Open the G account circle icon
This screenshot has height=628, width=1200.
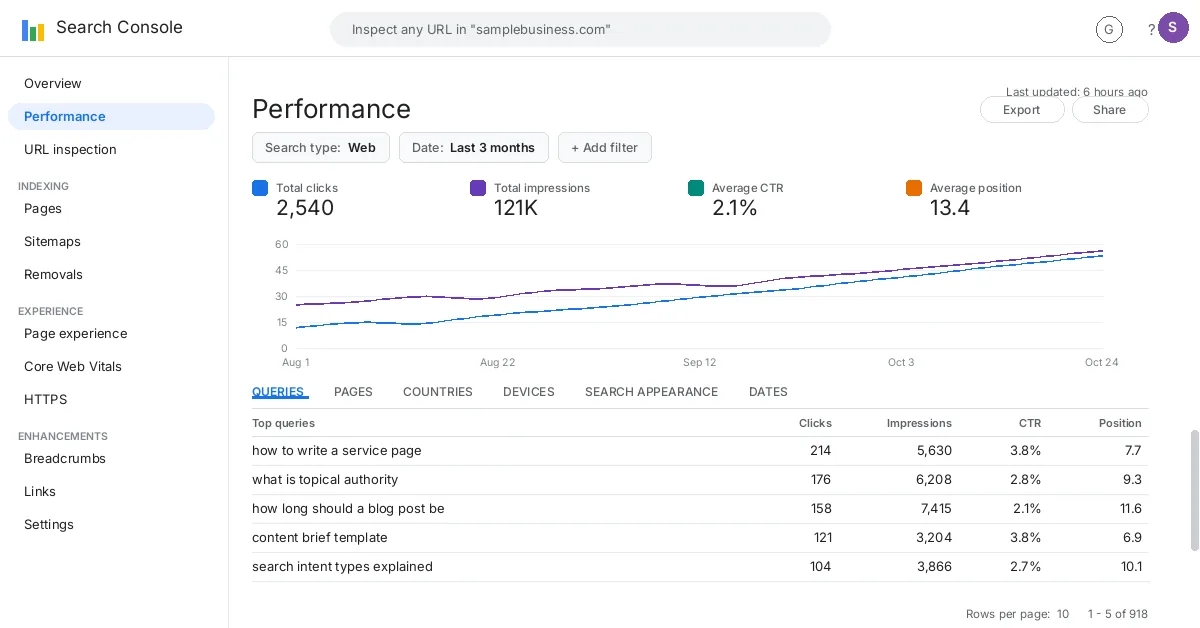tap(1109, 30)
